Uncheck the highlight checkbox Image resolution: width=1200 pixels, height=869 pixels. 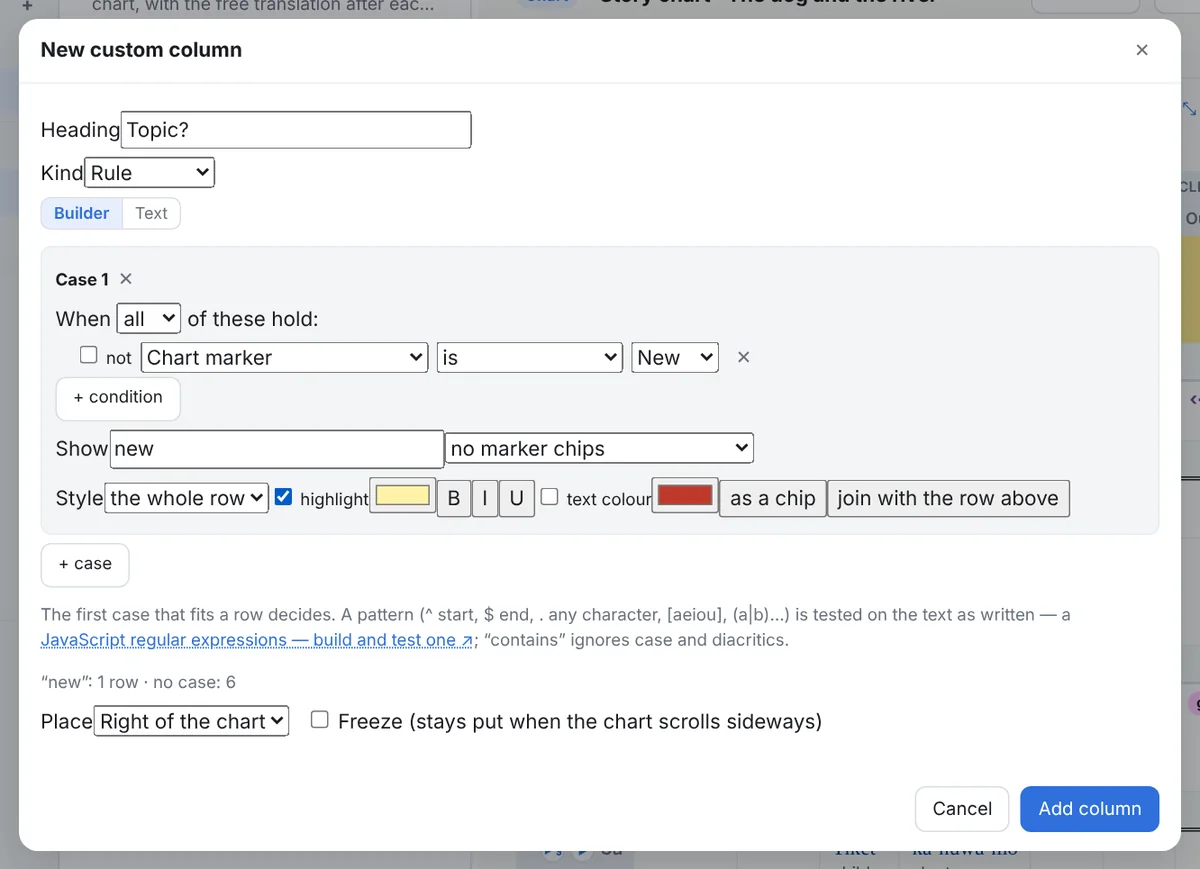tap(284, 496)
